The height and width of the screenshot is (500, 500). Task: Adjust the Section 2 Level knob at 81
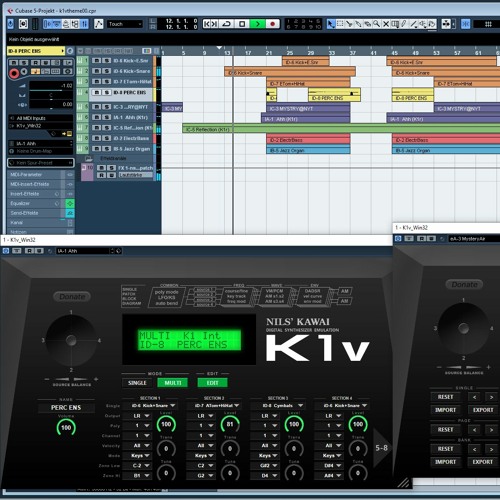point(230,424)
